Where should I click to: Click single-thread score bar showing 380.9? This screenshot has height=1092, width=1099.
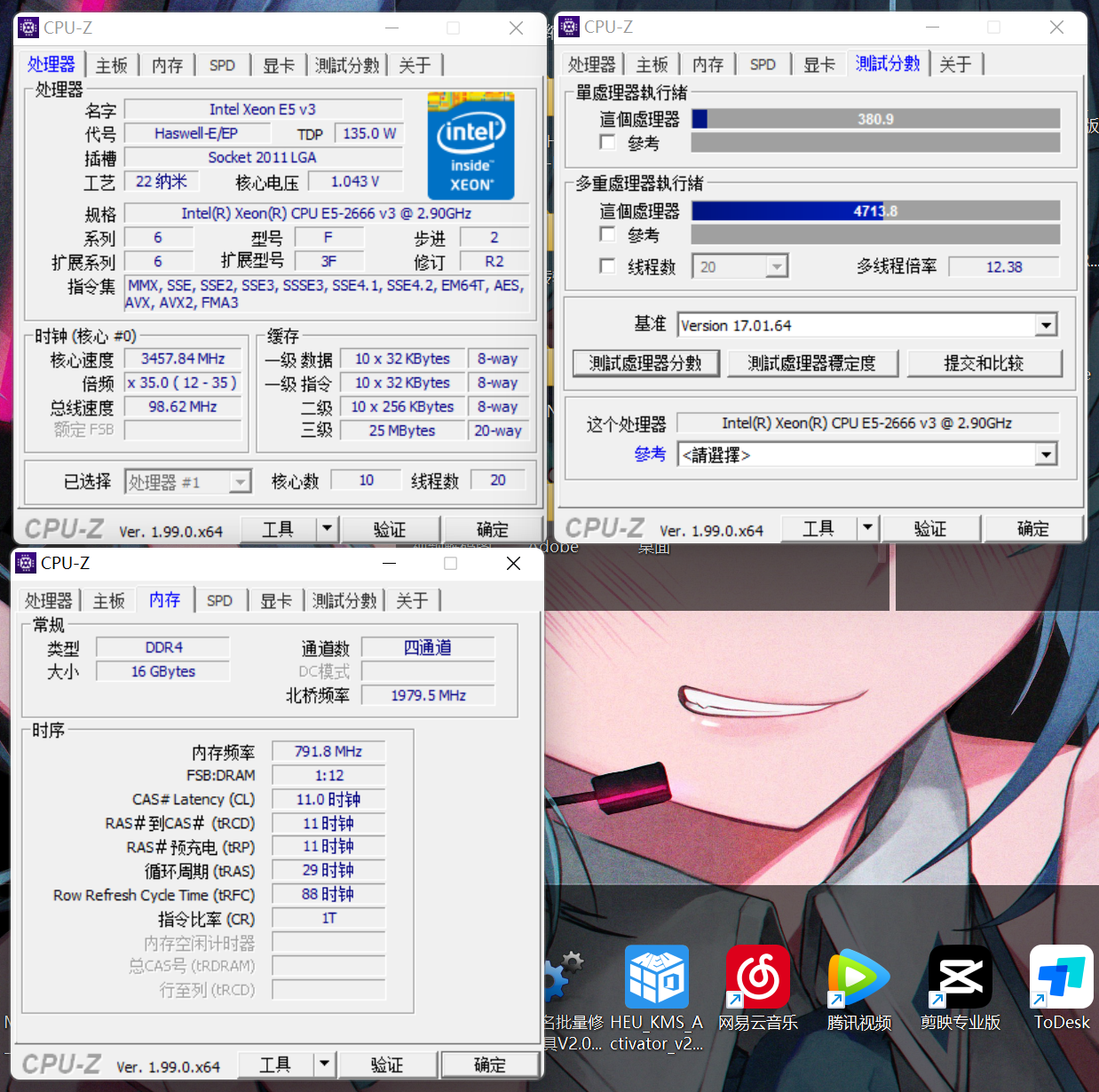click(875, 119)
